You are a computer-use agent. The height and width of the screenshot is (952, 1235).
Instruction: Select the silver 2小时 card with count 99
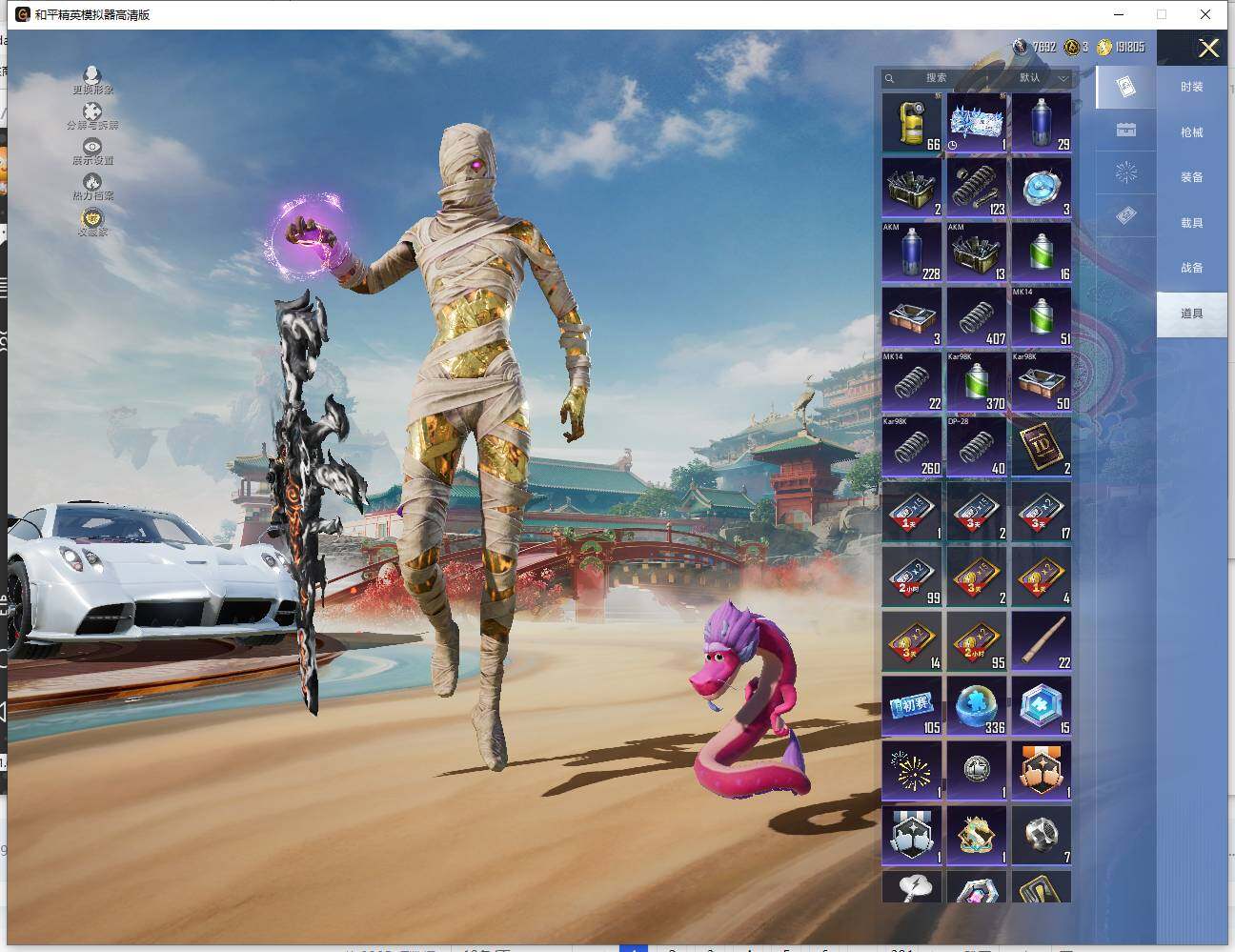pos(912,577)
